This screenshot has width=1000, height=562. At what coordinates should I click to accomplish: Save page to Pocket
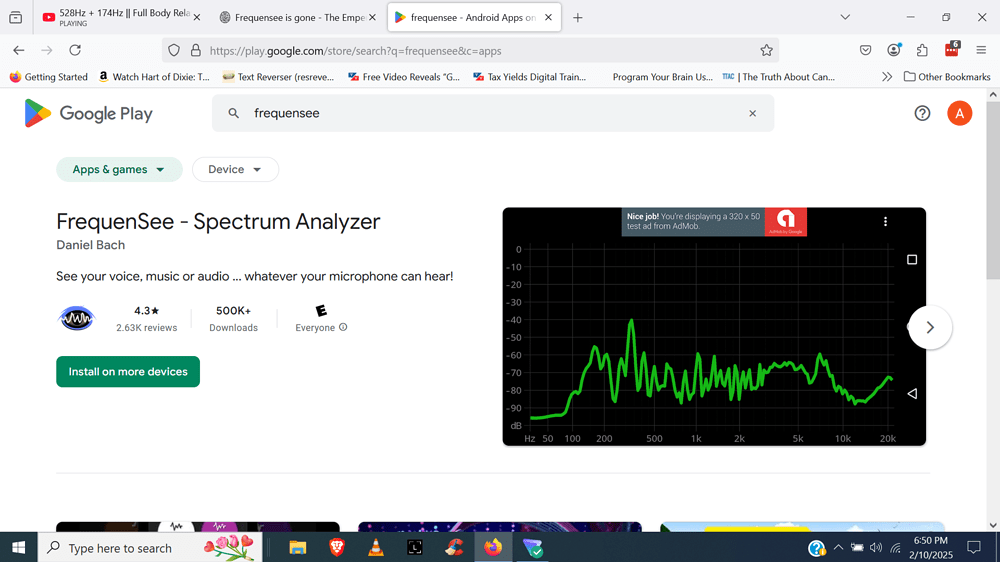865,50
